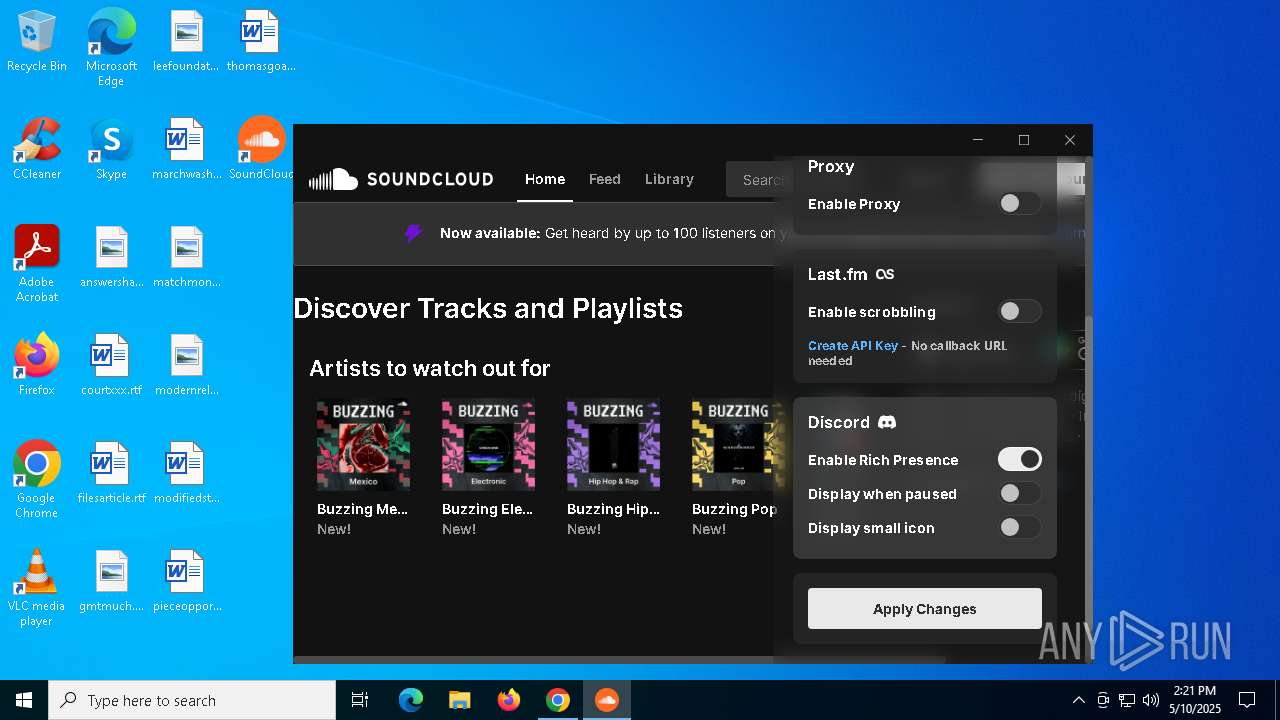Toggle Display small icon switch
The width and height of the screenshot is (1280, 720).
tap(1019, 528)
